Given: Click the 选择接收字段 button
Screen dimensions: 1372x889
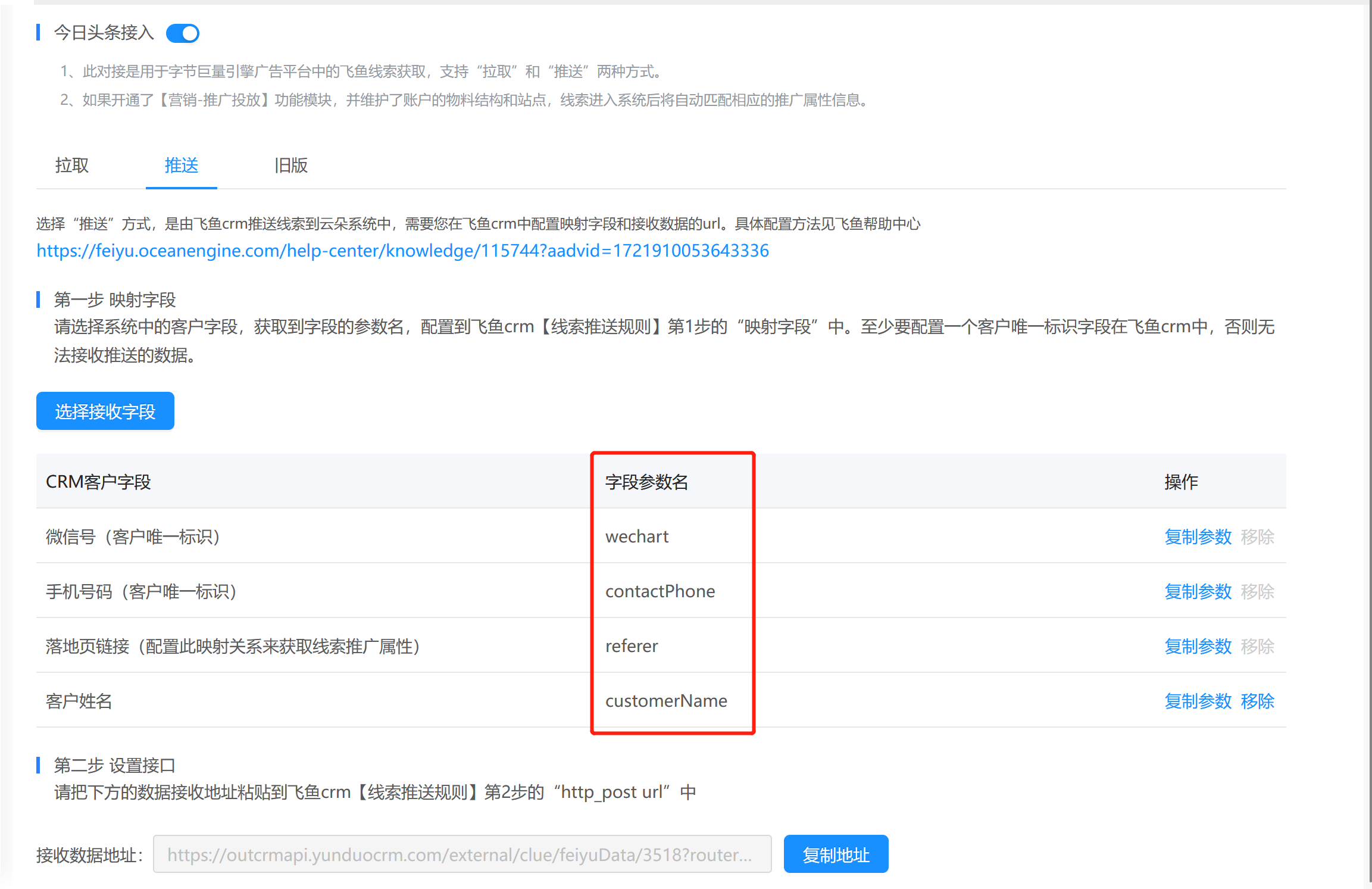Looking at the screenshot, I should click(x=105, y=411).
